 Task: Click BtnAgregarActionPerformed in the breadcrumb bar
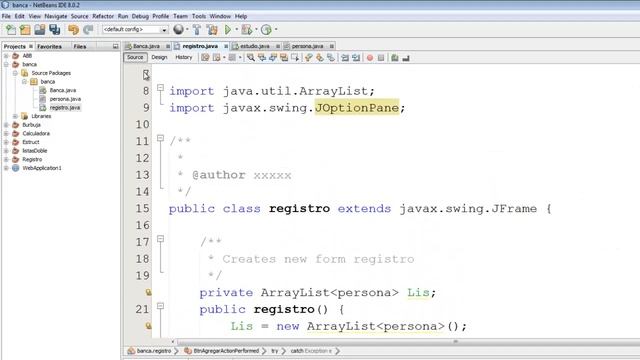(x=226, y=351)
